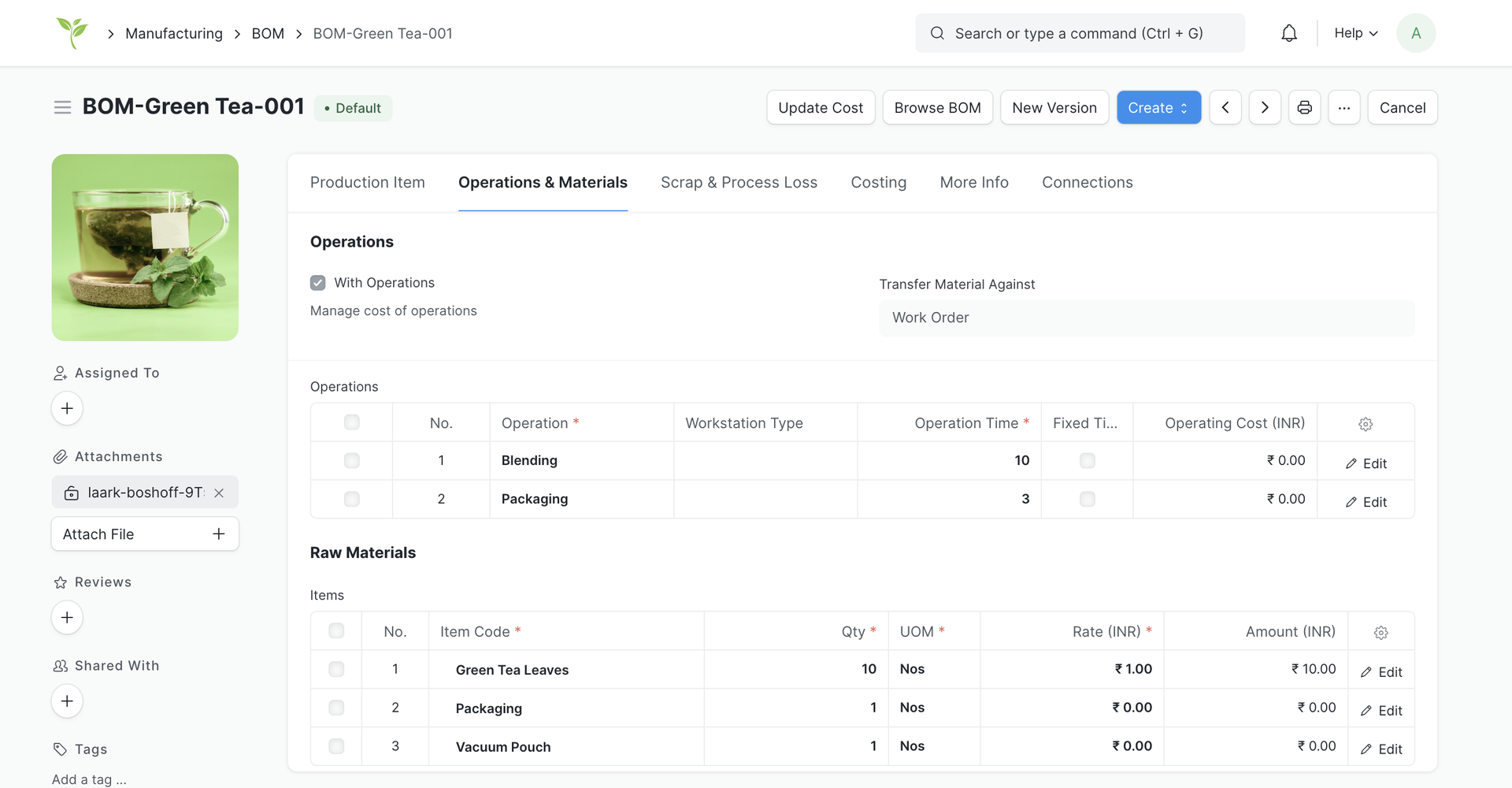
Task: Click Vacuum Pouch item code
Action: [x=503, y=747]
